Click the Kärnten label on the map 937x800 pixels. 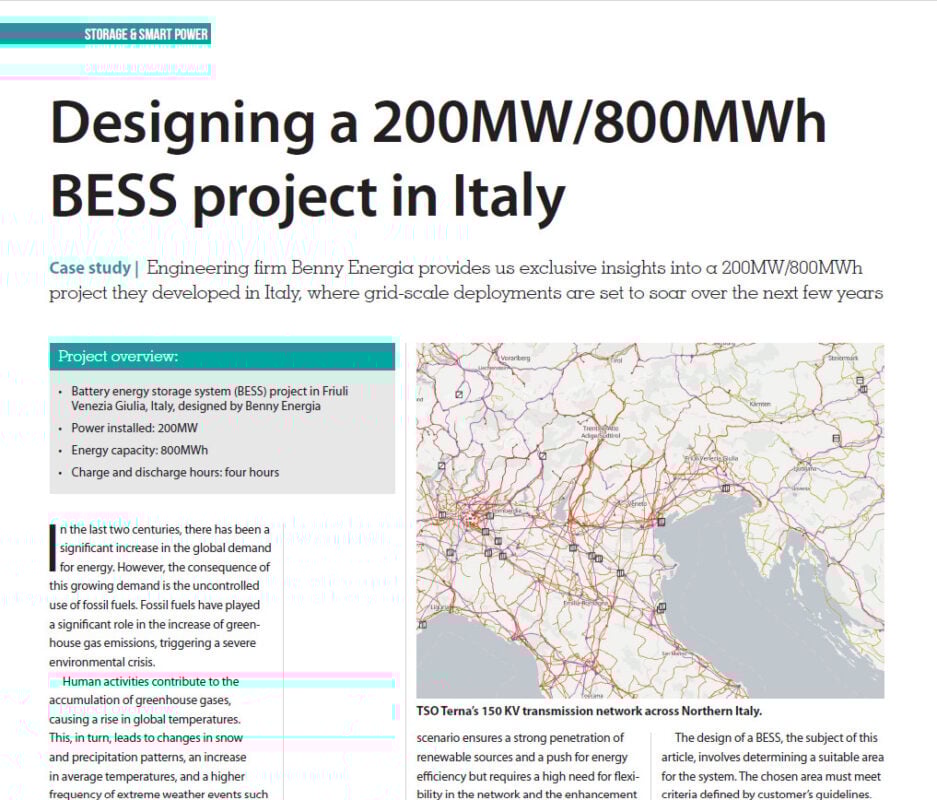point(760,404)
